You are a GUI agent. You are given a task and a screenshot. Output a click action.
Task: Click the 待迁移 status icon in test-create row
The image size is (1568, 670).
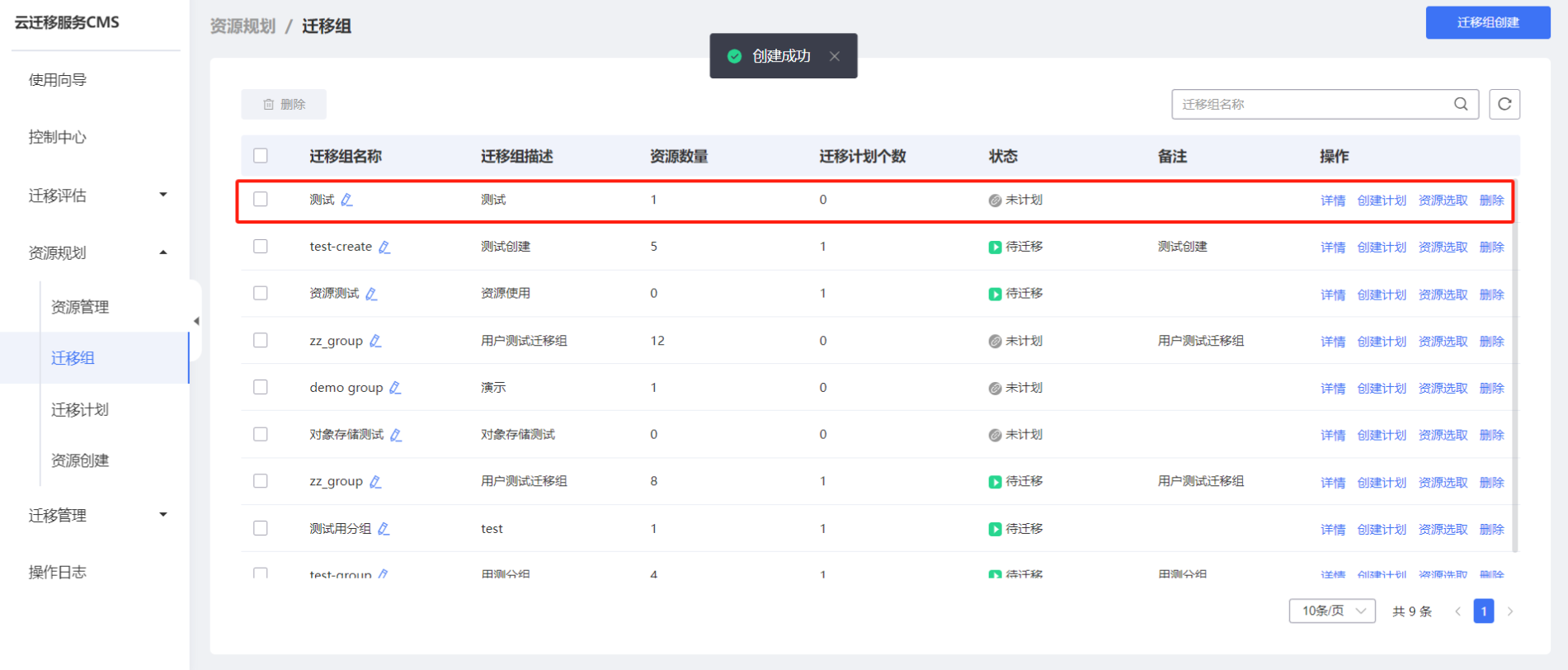click(995, 248)
